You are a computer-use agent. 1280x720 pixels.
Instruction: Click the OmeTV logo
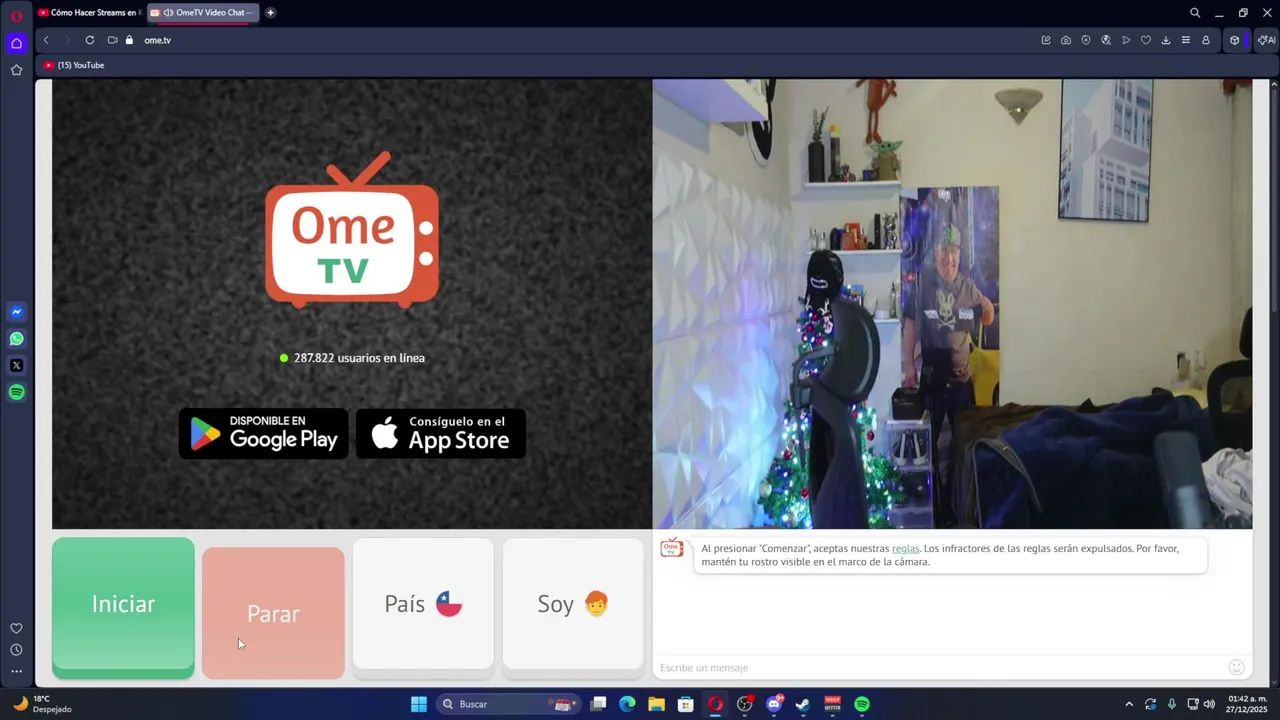352,230
